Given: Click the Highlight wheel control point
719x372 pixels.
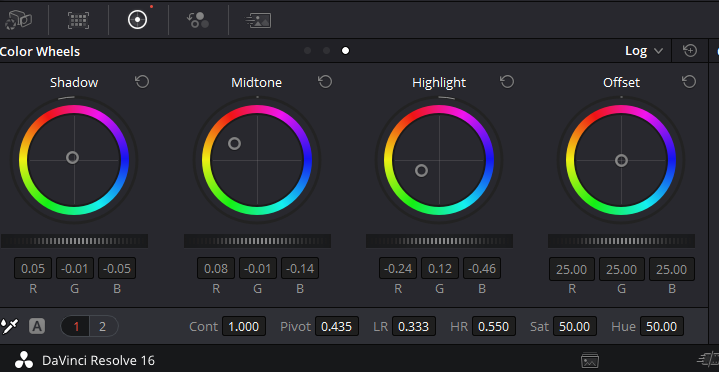Looking at the screenshot, I should [x=421, y=171].
